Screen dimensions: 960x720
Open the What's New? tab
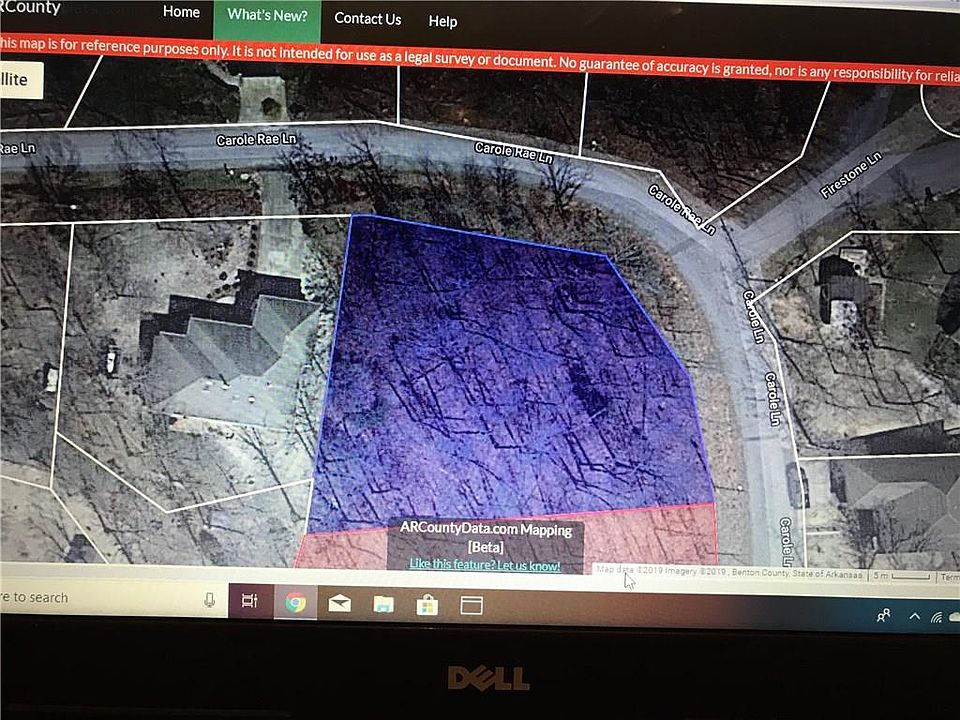[267, 15]
